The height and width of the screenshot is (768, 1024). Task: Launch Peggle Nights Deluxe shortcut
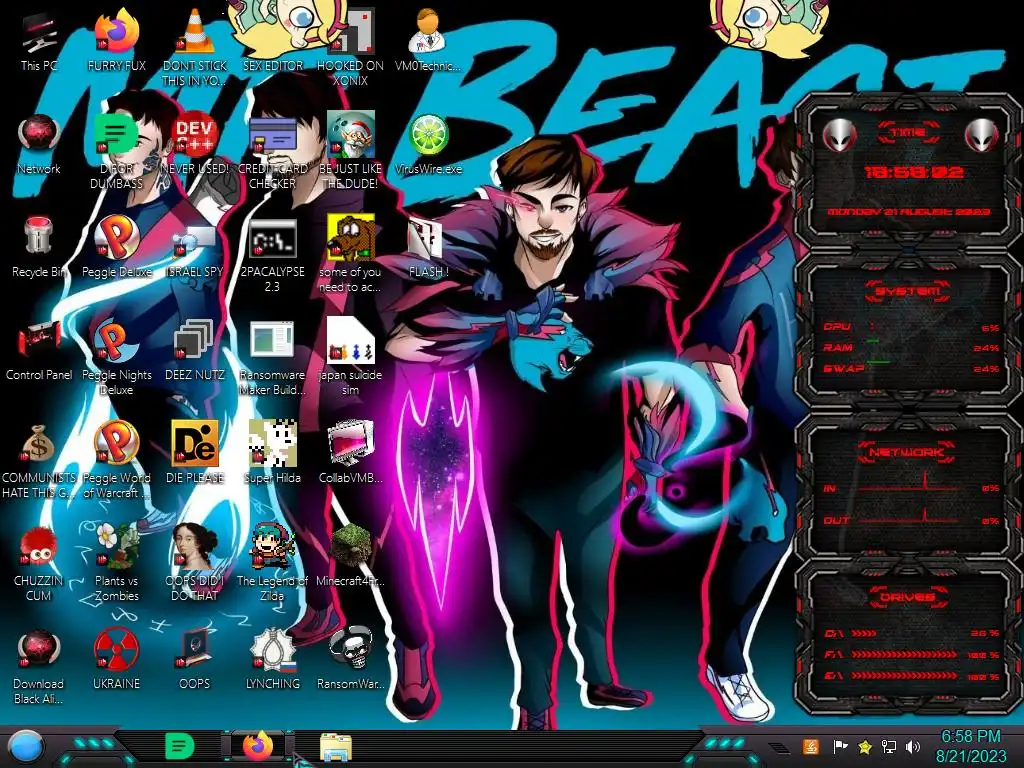(116, 356)
